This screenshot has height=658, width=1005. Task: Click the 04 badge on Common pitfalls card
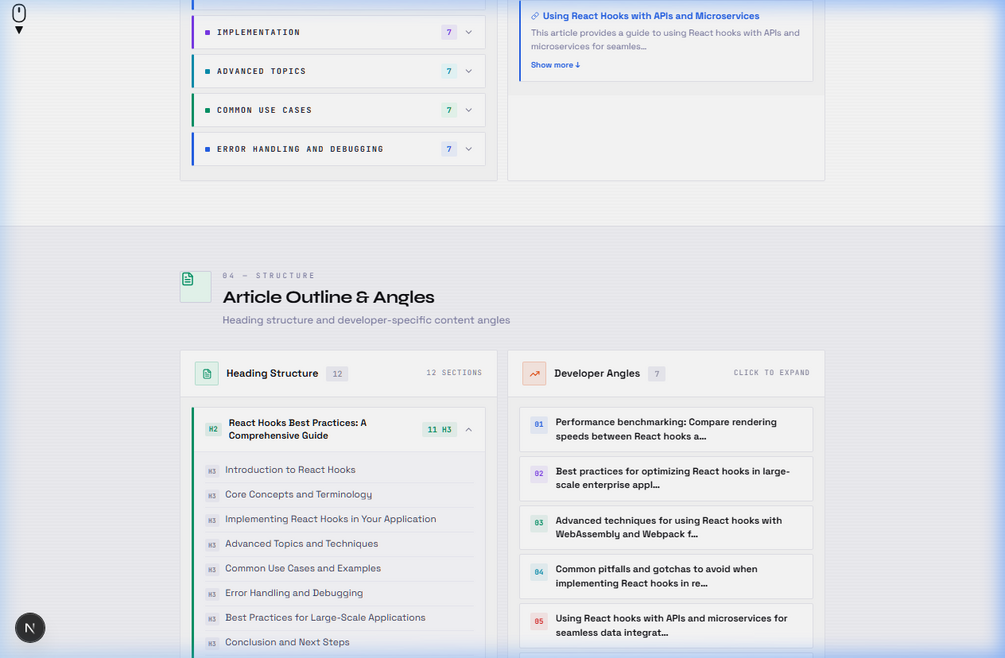click(539, 572)
